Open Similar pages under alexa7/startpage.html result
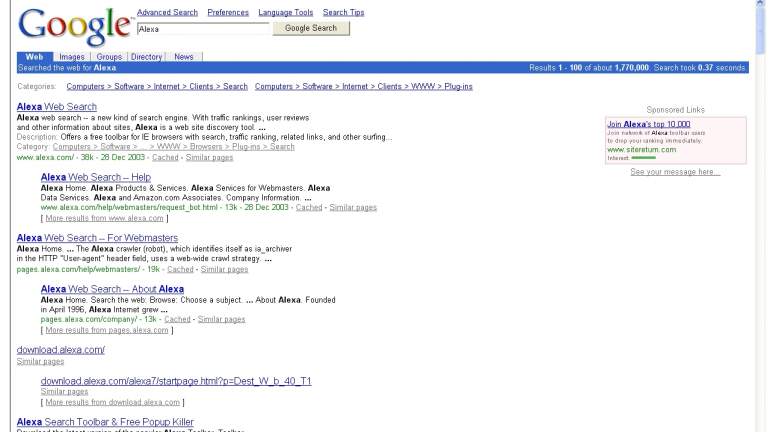Image resolution: width=770 pixels, height=432 pixels. (x=64, y=392)
